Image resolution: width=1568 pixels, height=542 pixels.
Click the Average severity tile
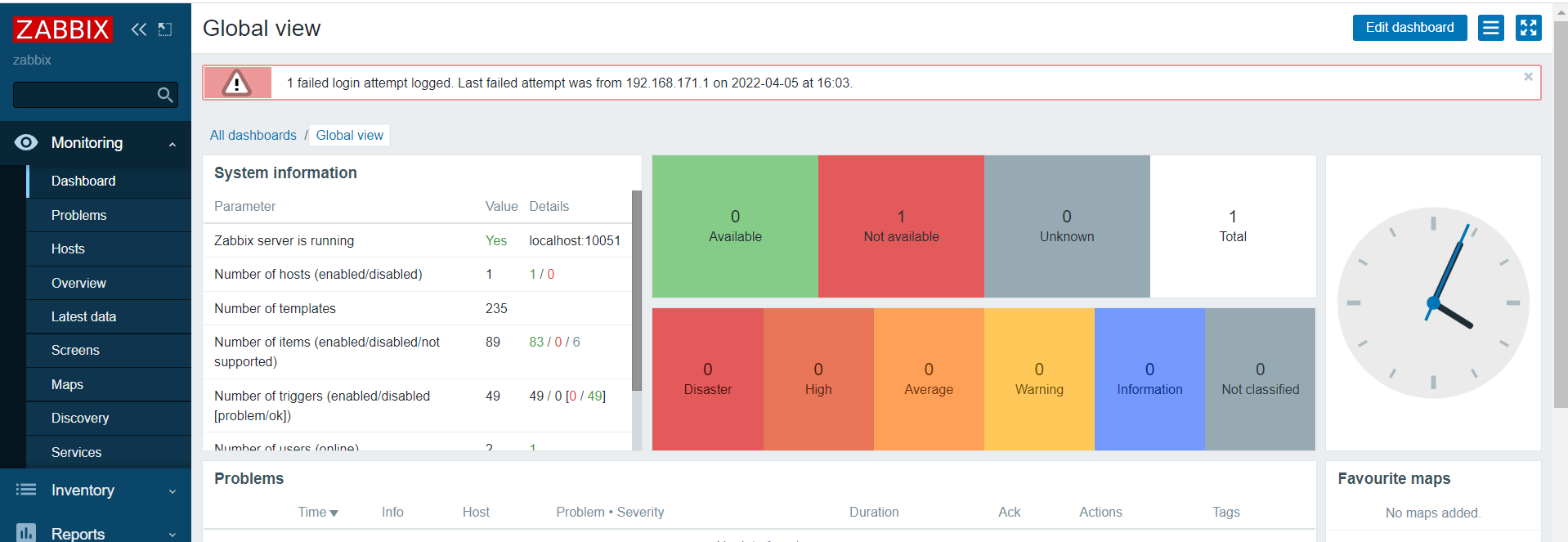point(929,379)
